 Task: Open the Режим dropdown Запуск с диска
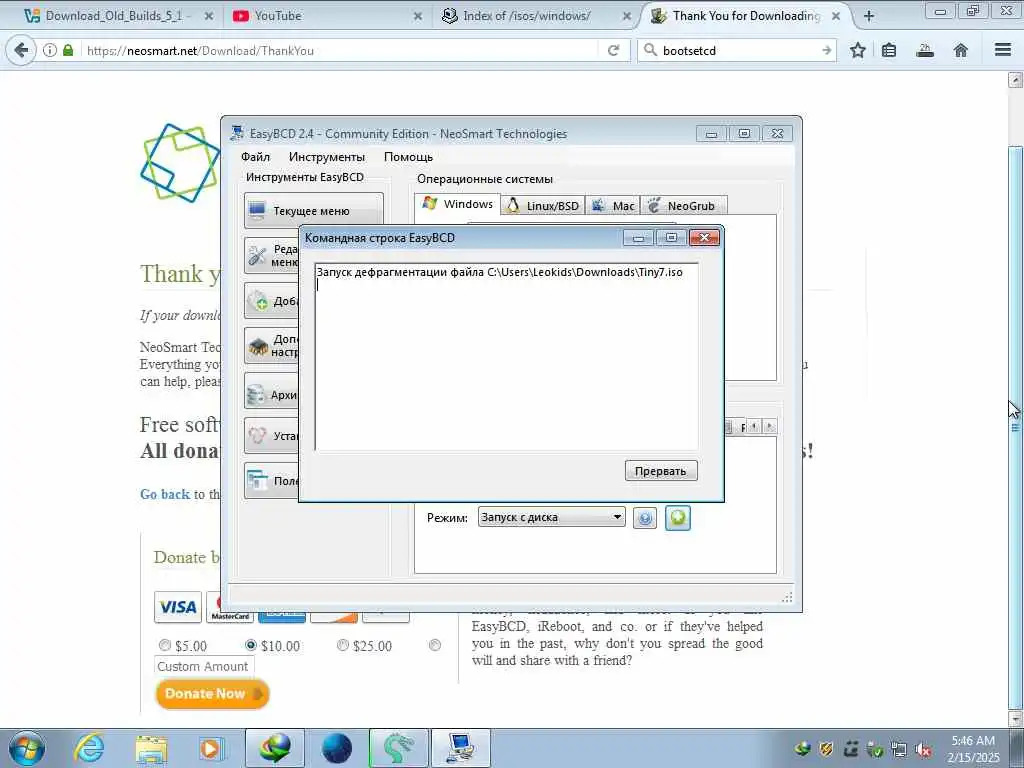pos(551,517)
